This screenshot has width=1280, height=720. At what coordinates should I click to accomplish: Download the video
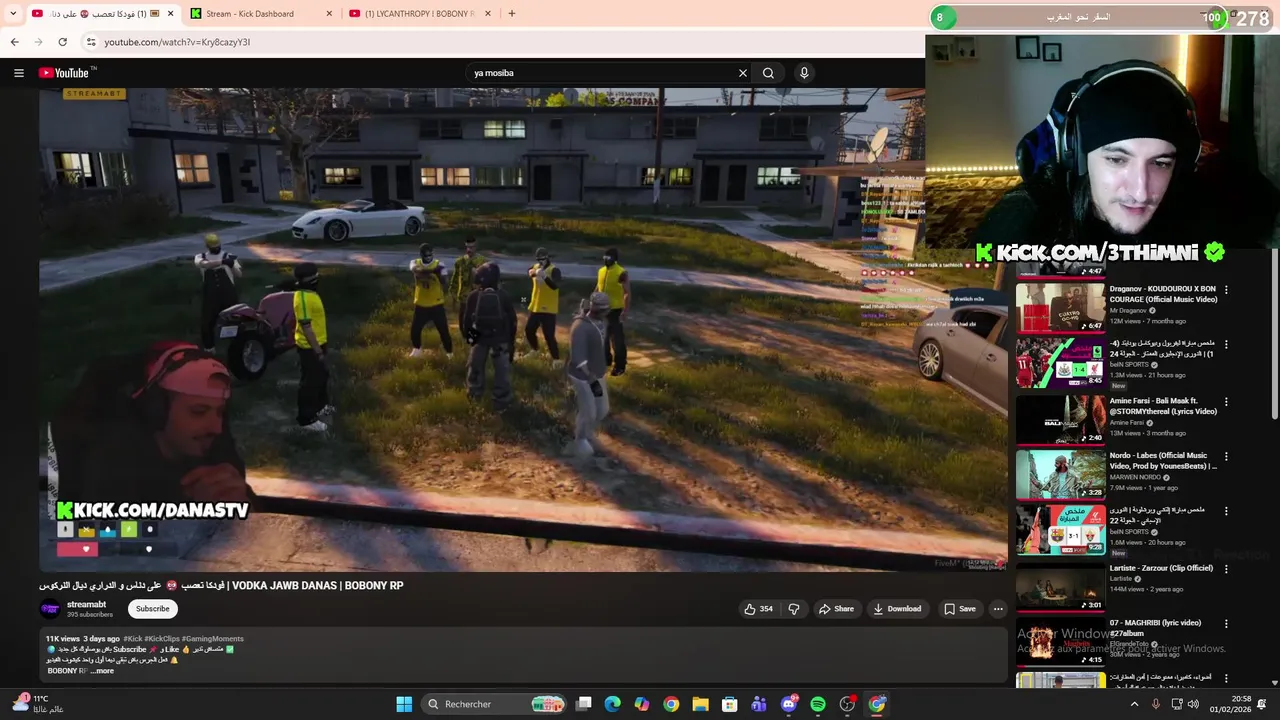pyautogui.click(x=897, y=608)
